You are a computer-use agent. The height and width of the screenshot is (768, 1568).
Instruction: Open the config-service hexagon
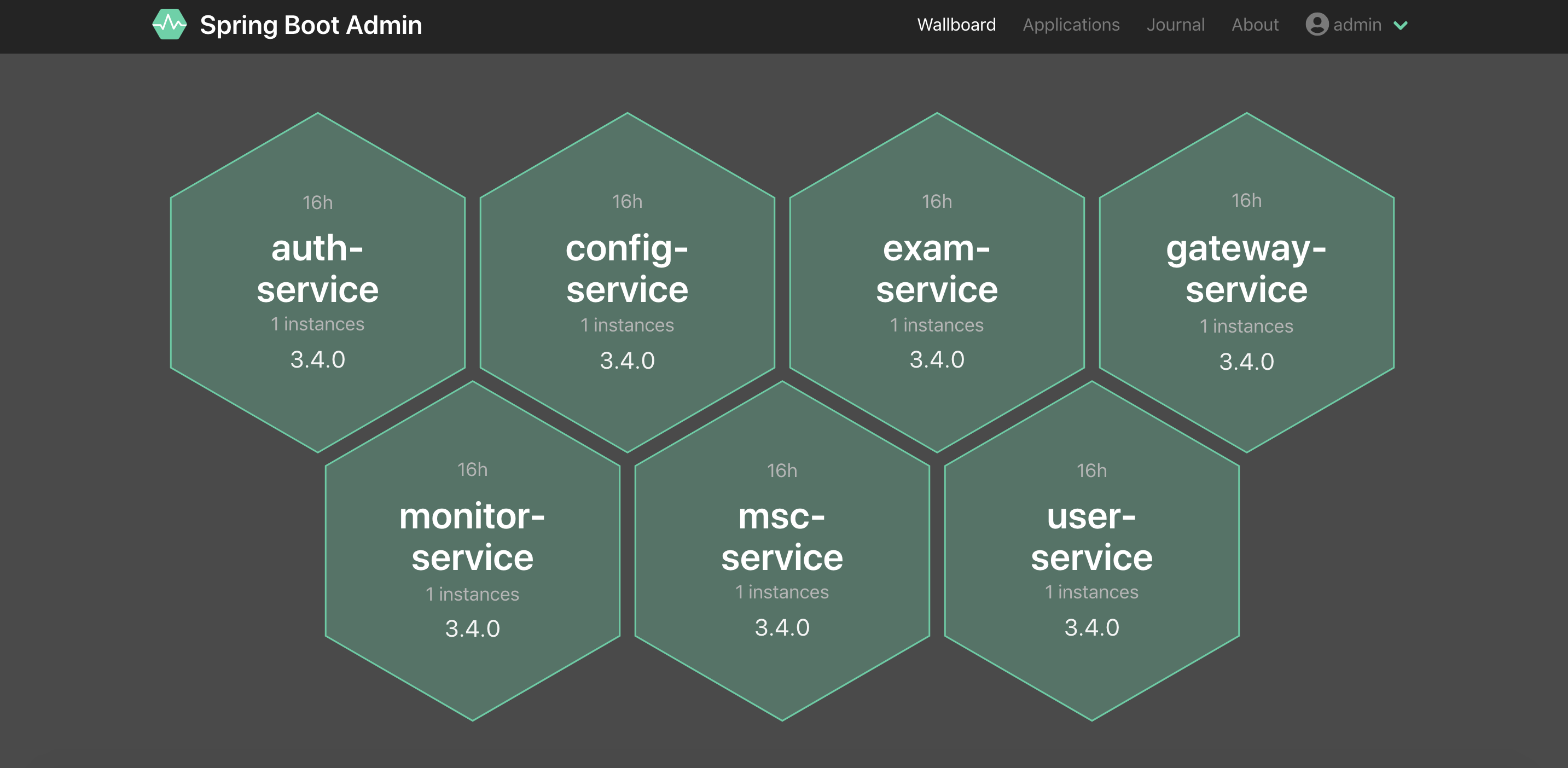627,282
